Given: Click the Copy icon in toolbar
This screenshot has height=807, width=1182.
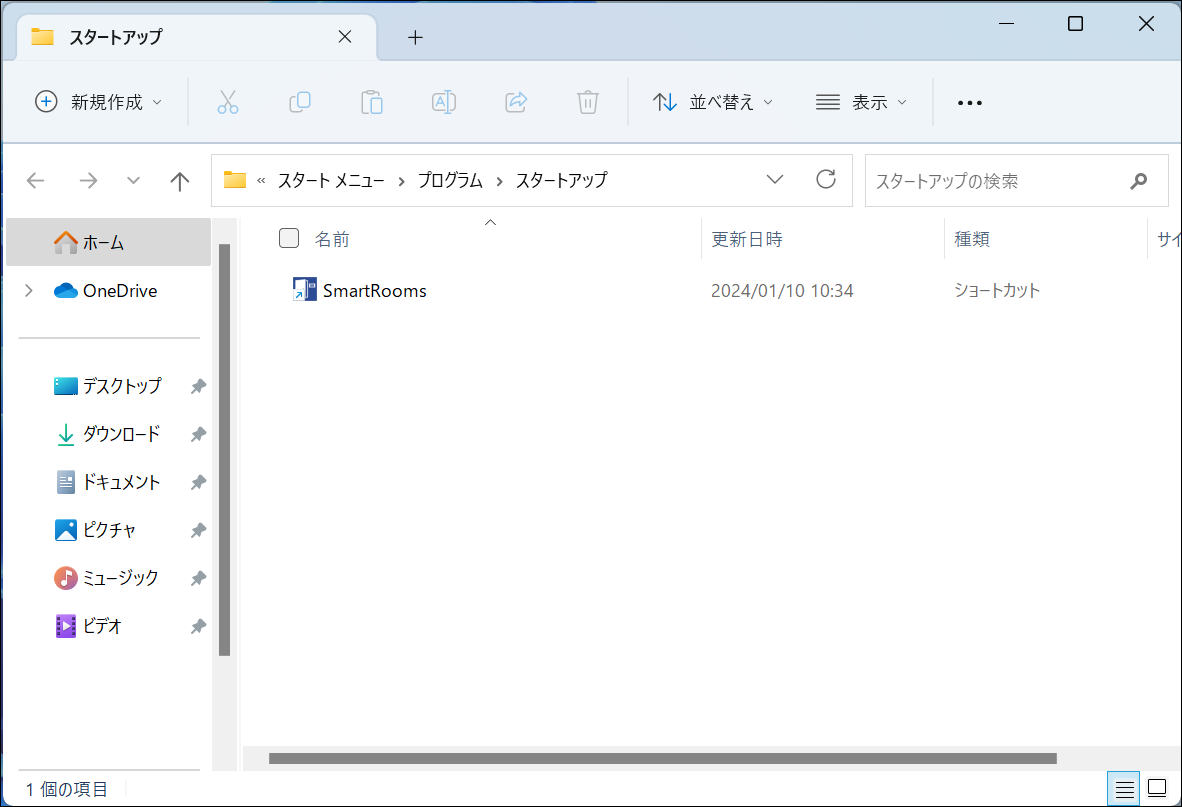Looking at the screenshot, I should pyautogui.click(x=300, y=102).
